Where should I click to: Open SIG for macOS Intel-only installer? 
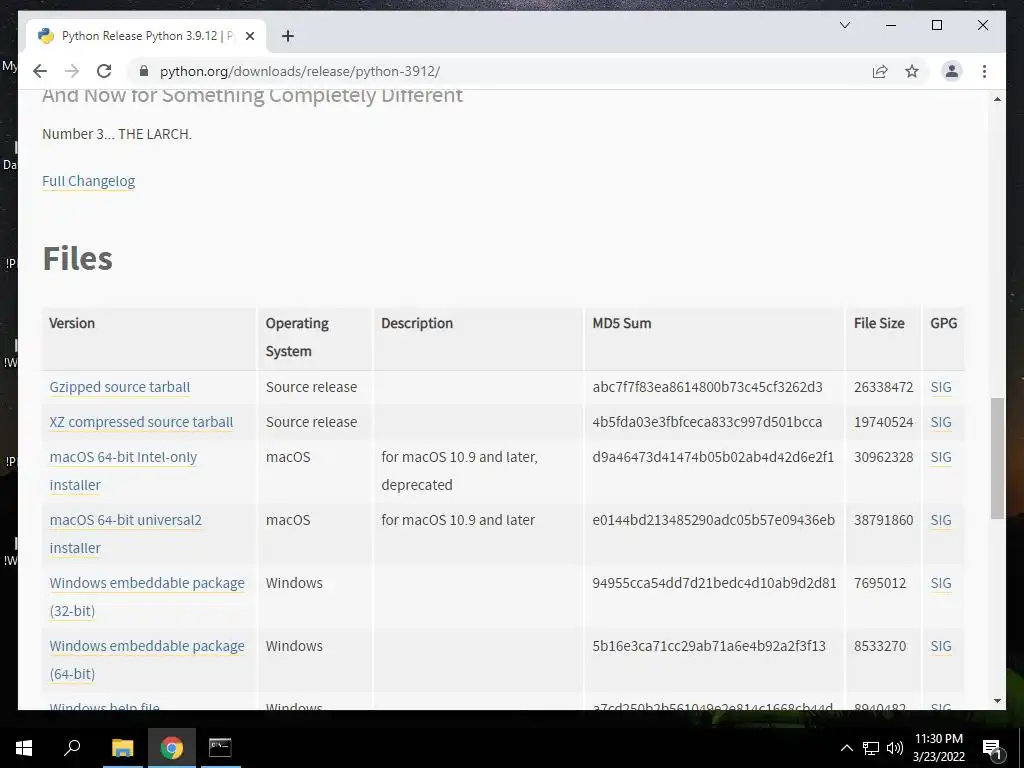tap(940, 457)
